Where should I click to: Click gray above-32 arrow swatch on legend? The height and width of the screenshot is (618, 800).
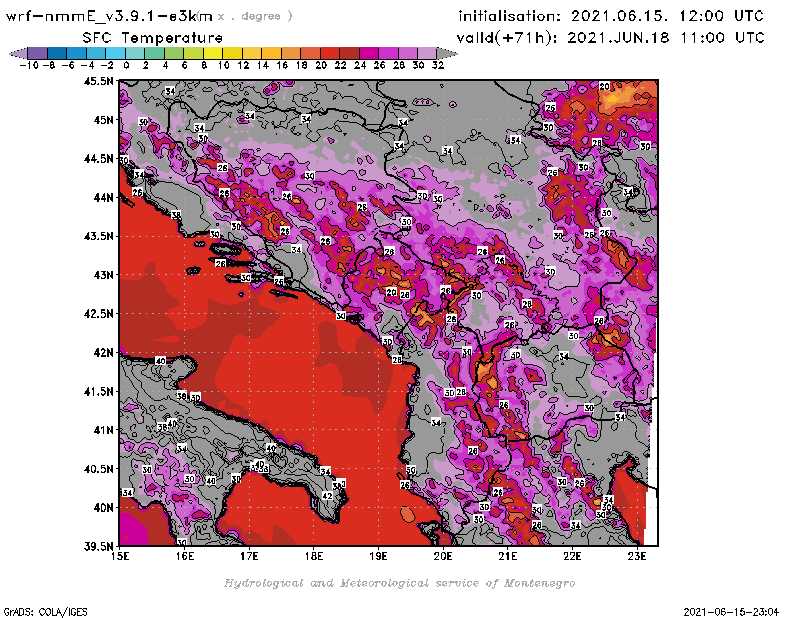(x=446, y=53)
